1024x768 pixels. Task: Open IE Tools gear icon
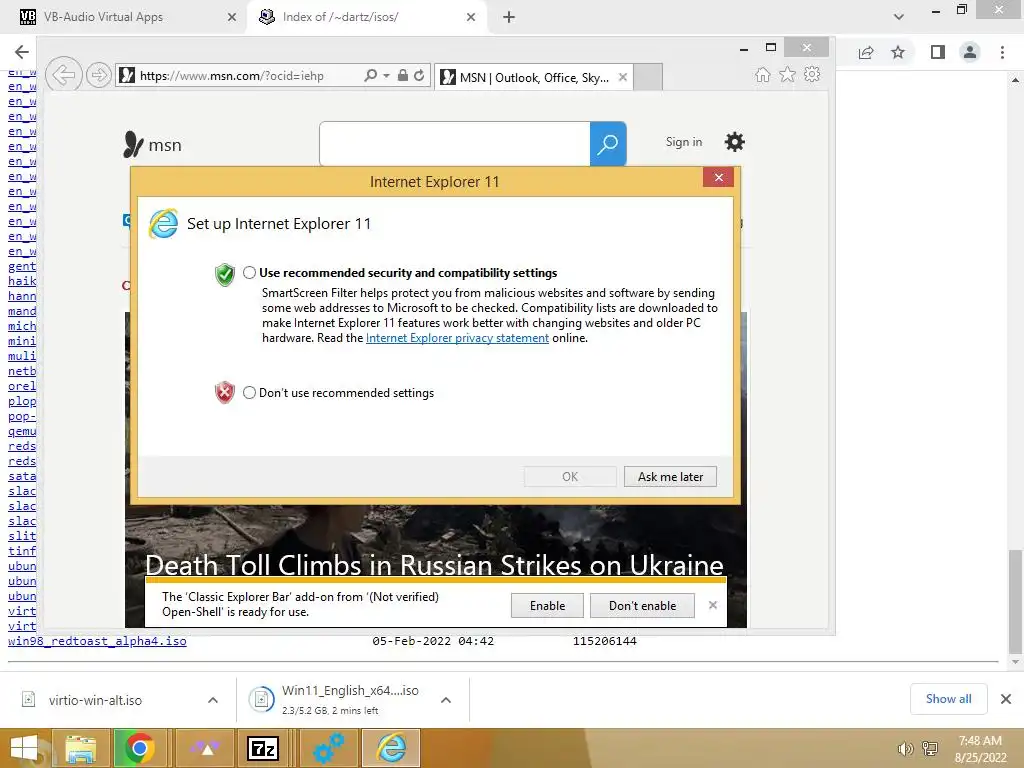click(812, 74)
